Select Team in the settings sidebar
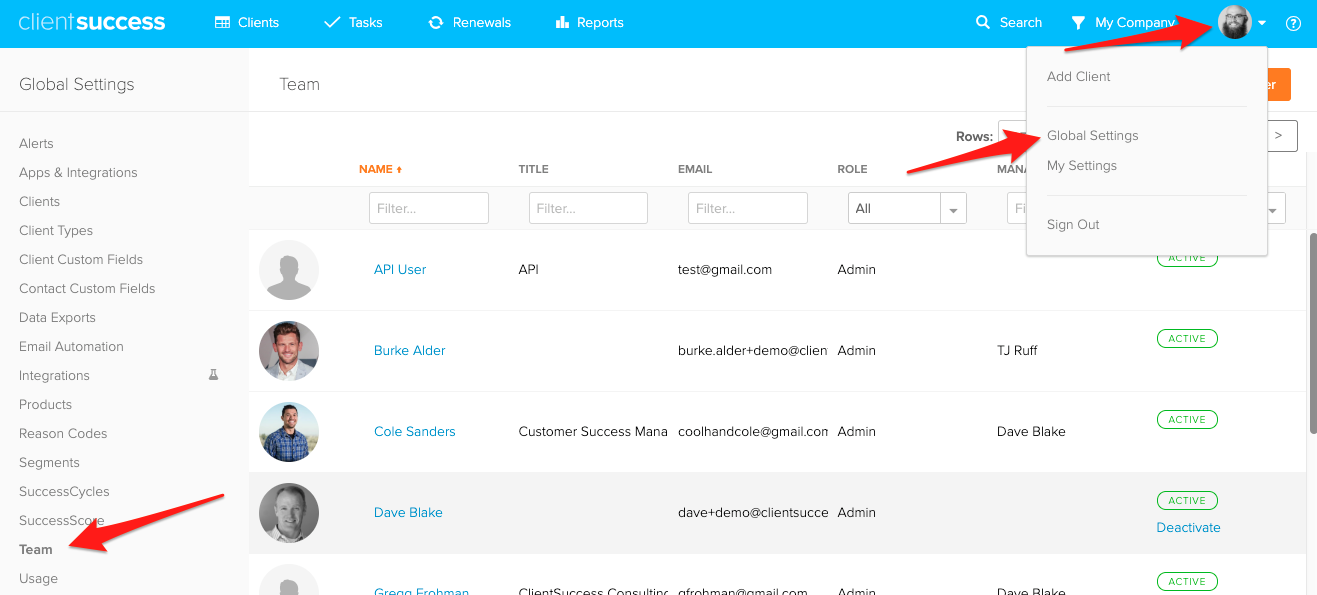The height and width of the screenshot is (595, 1317). tap(35, 549)
